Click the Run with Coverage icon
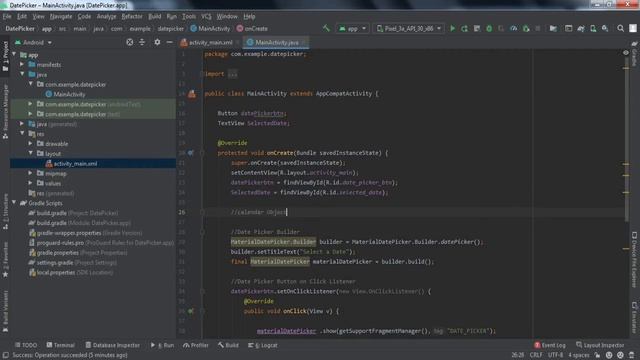This screenshot has width=640, height=360. 501,29
